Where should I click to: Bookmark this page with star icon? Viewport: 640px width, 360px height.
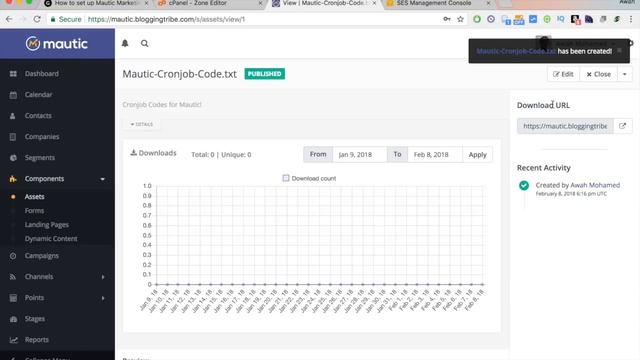(460, 19)
